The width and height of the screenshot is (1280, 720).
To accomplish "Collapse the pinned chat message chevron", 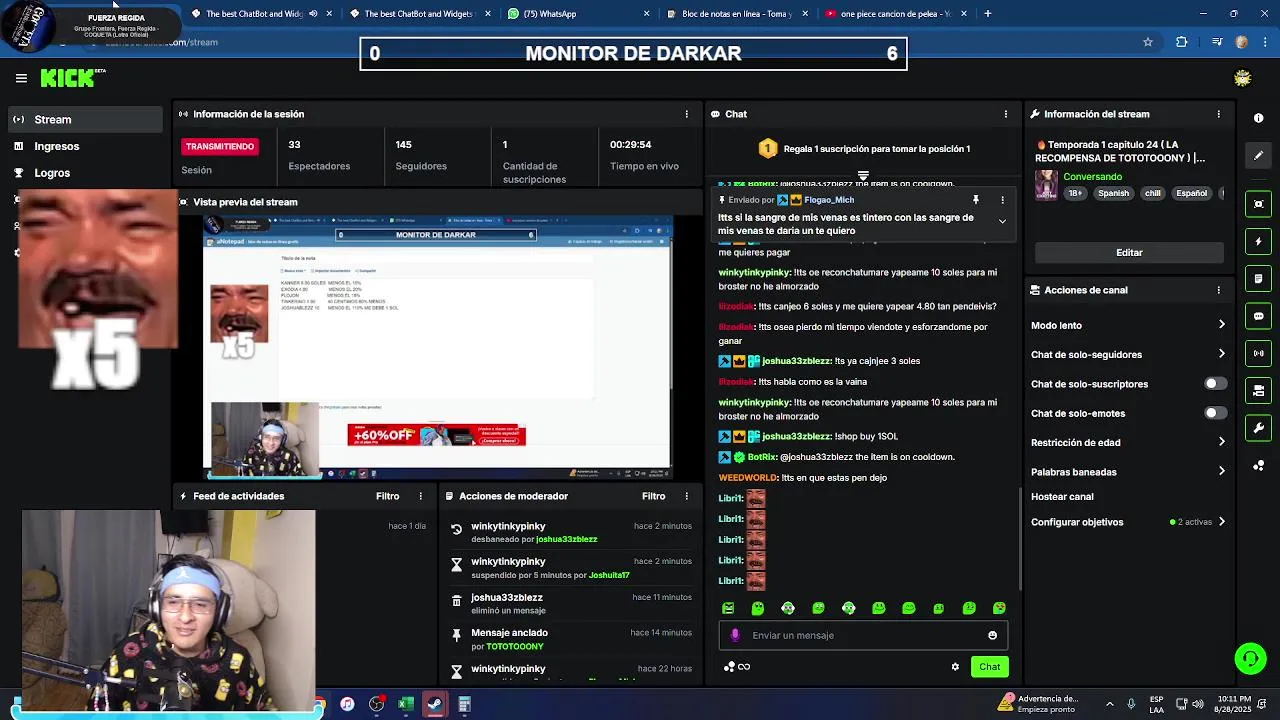I will (x=1002, y=222).
